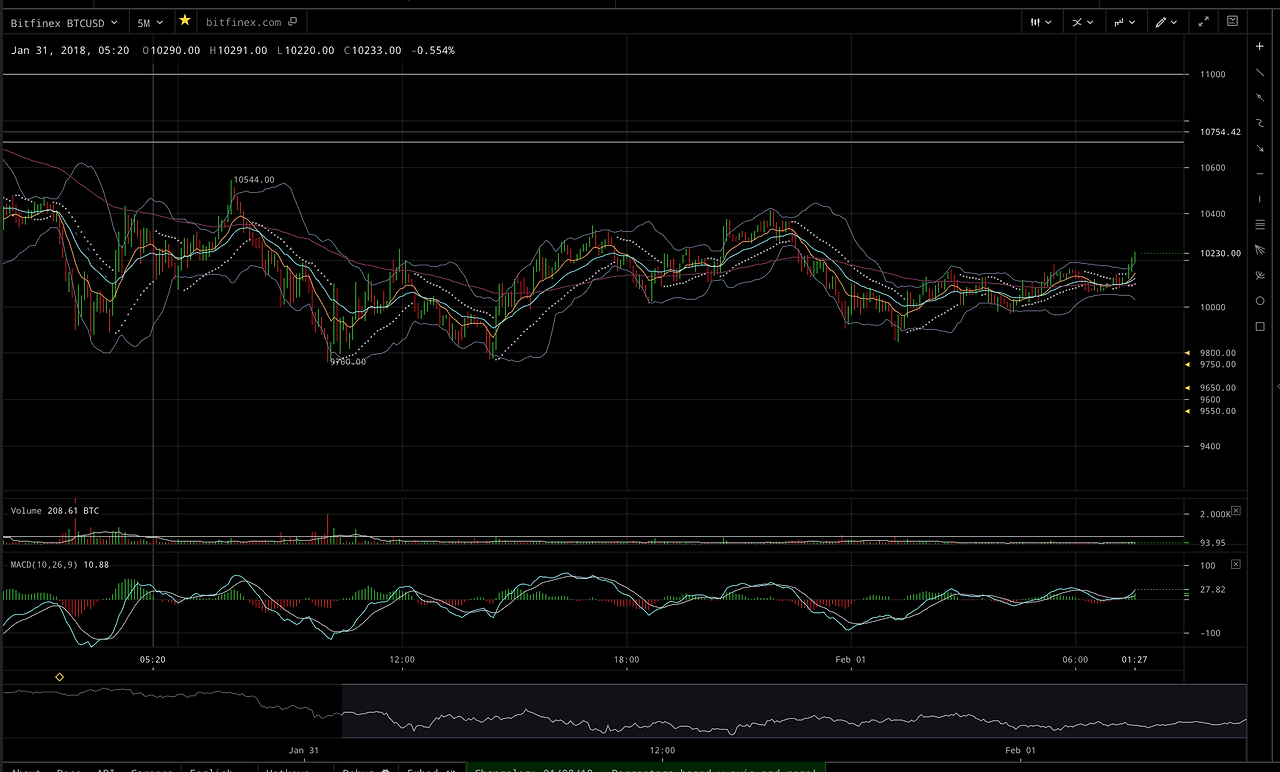
Task: Click the chart snapshot icon in the top toolbar
Action: (1232, 21)
